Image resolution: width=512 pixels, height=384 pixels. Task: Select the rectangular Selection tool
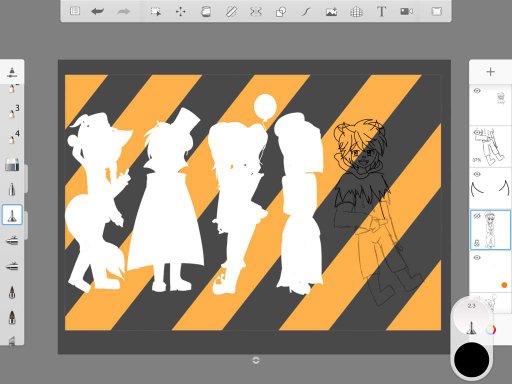point(155,12)
